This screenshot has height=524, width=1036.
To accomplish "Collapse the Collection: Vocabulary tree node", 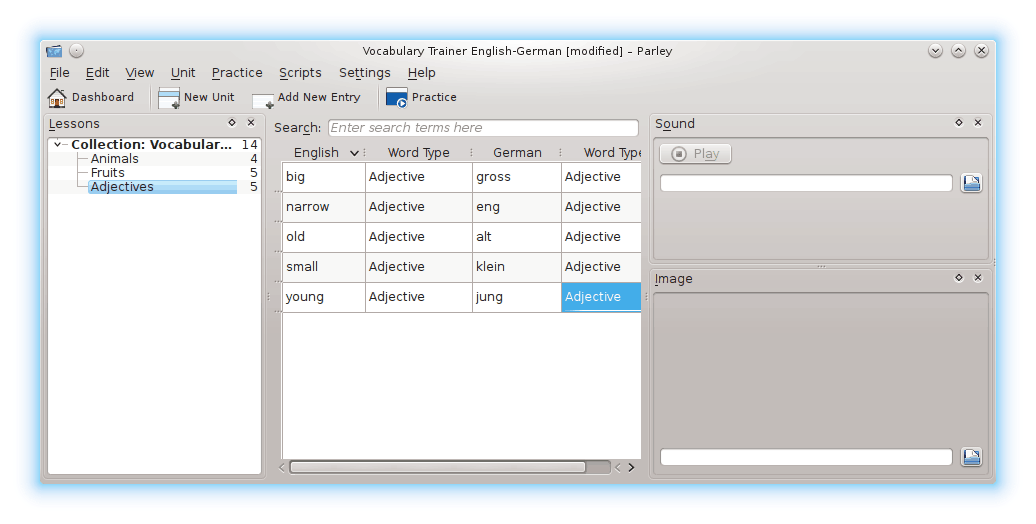I will point(59,145).
